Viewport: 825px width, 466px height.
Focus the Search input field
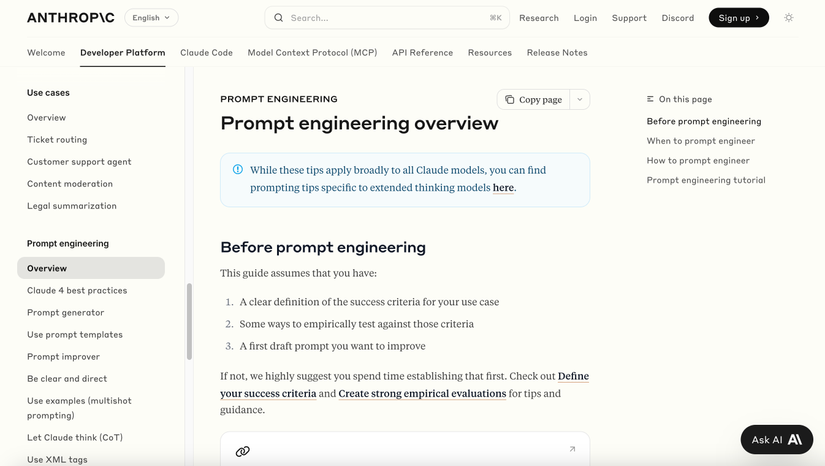pos(387,18)
